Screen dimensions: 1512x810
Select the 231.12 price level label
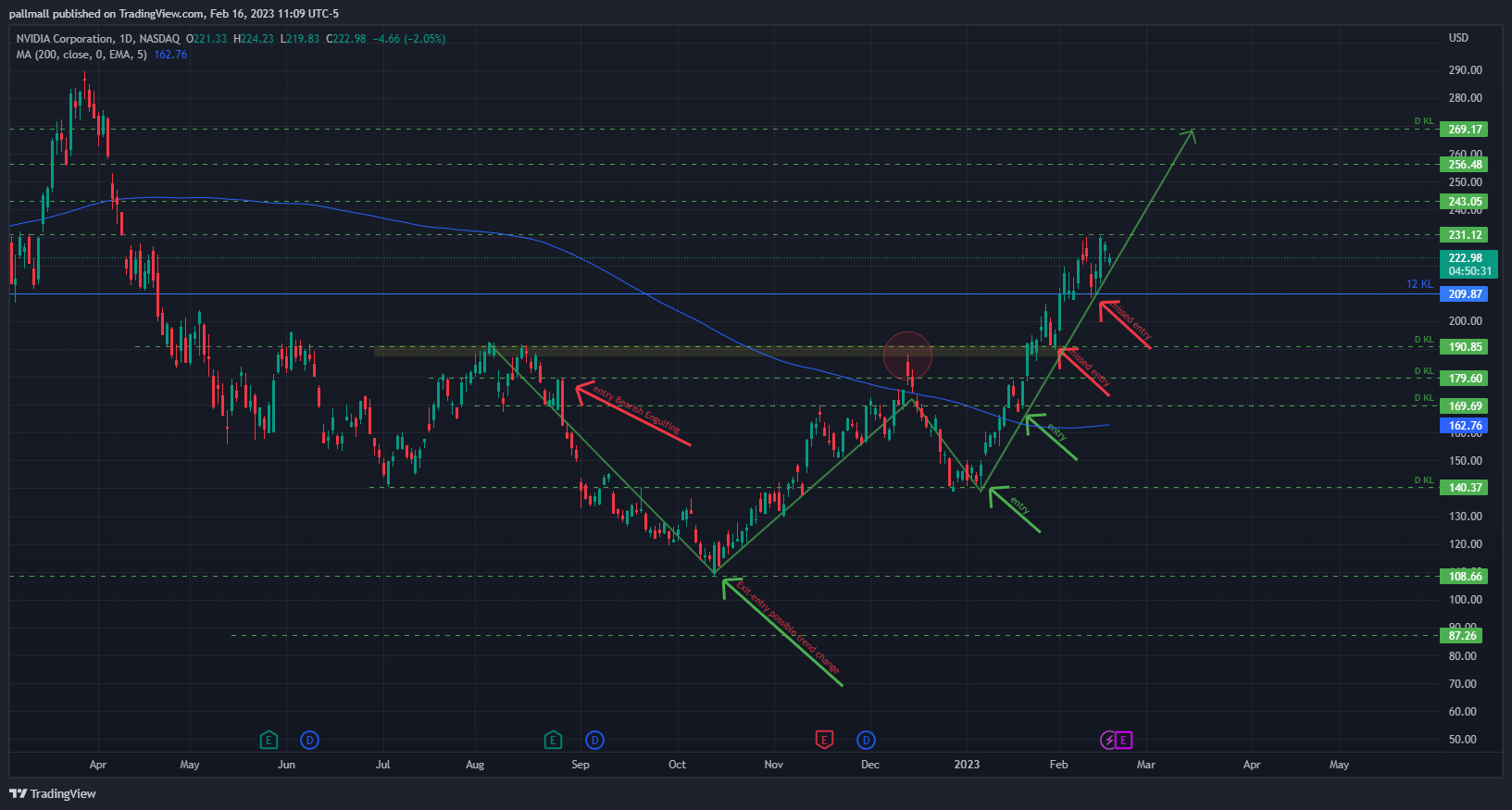tap(1466, 235)
